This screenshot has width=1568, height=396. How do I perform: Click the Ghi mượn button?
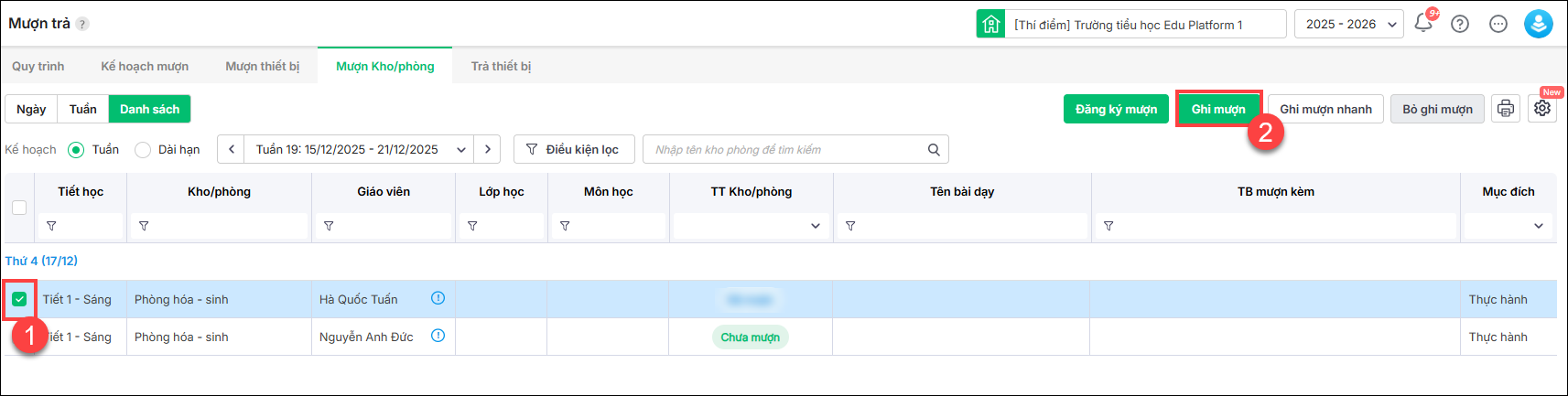[x=1218, y=109]
